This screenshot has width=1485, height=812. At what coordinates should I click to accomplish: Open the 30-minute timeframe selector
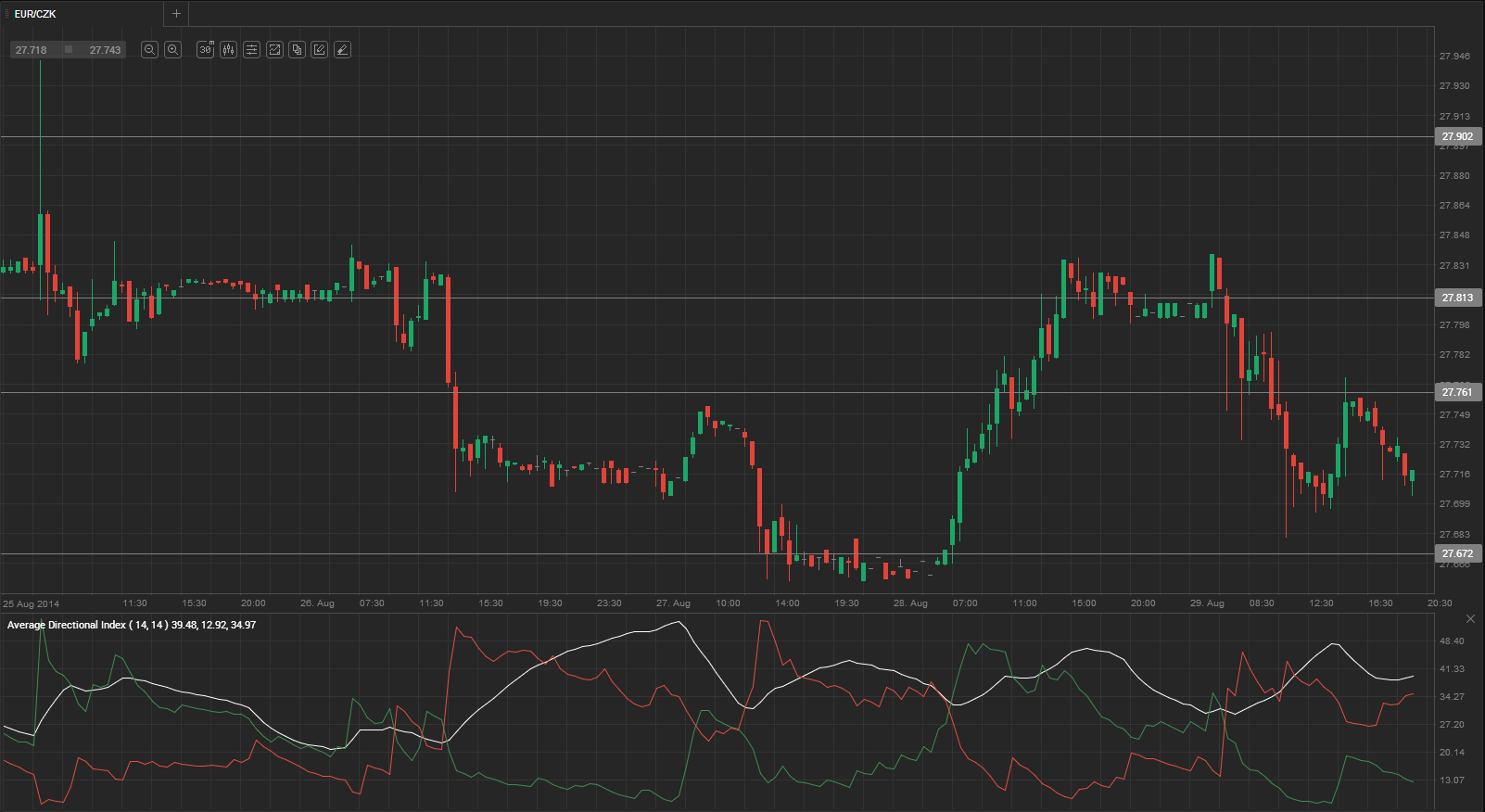click(x=205, y=50)
